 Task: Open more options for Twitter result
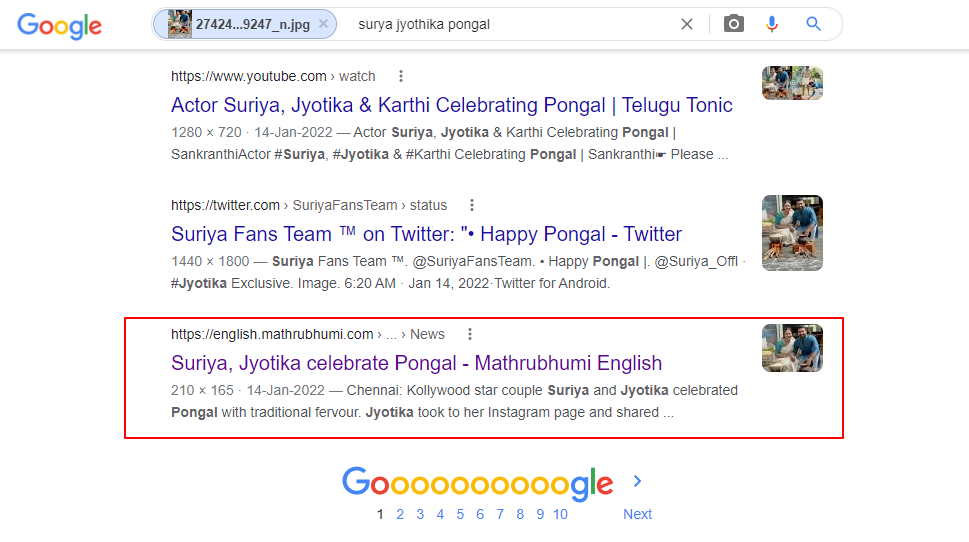[472, 205]
